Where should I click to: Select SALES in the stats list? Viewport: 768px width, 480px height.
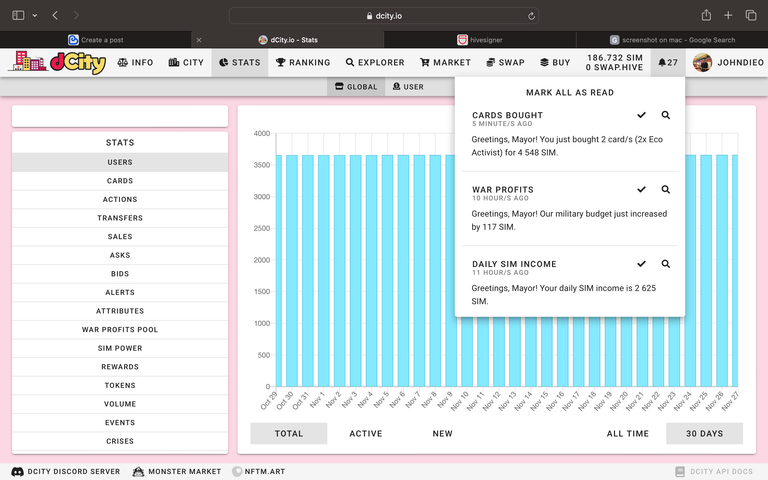coord(120,237)
